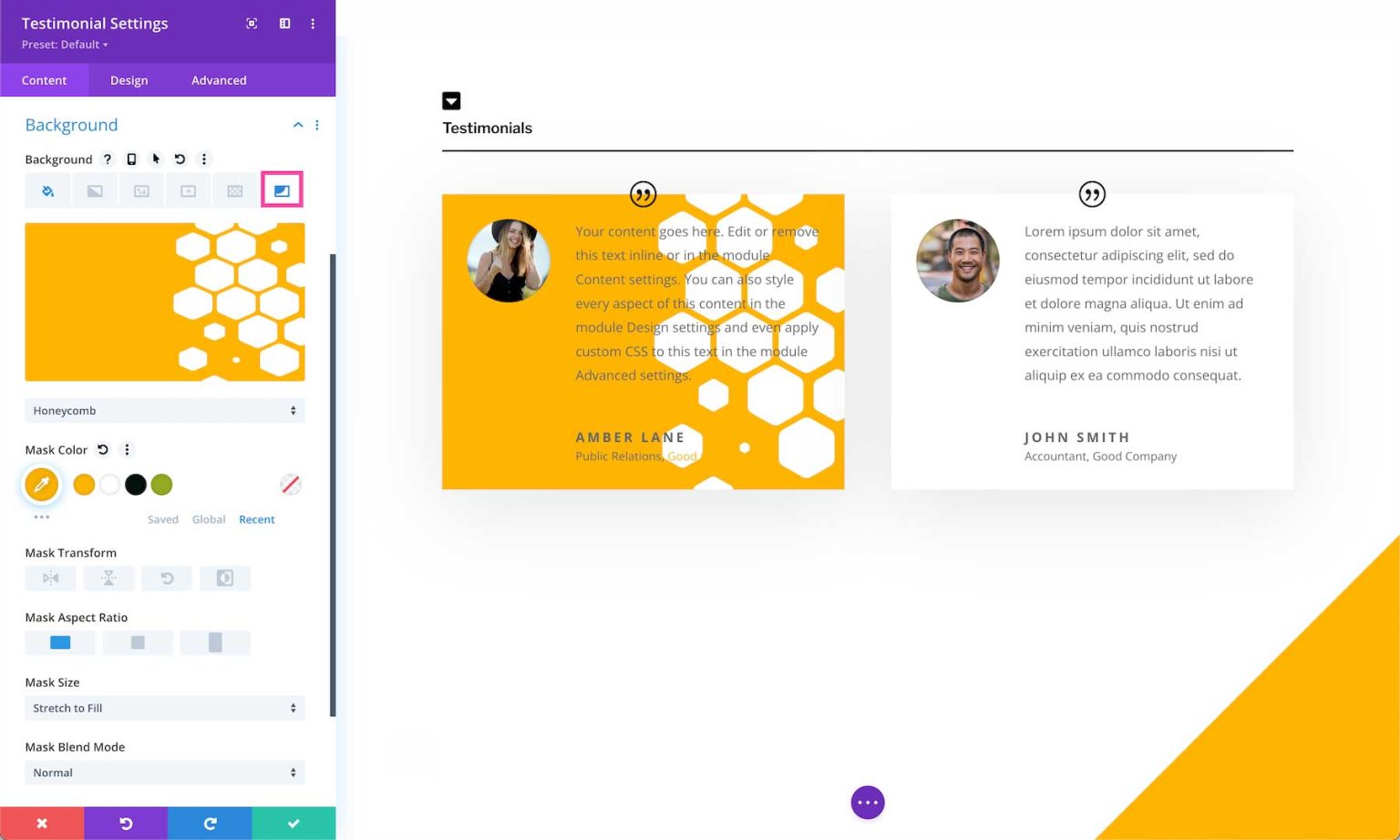The height and width of the screenshot is (840, 1400).
Task: Switch to the Design tab
Action: (129, 80)
